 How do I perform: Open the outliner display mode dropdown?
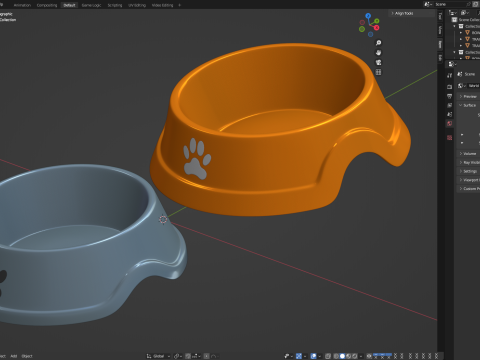point(453,13)
